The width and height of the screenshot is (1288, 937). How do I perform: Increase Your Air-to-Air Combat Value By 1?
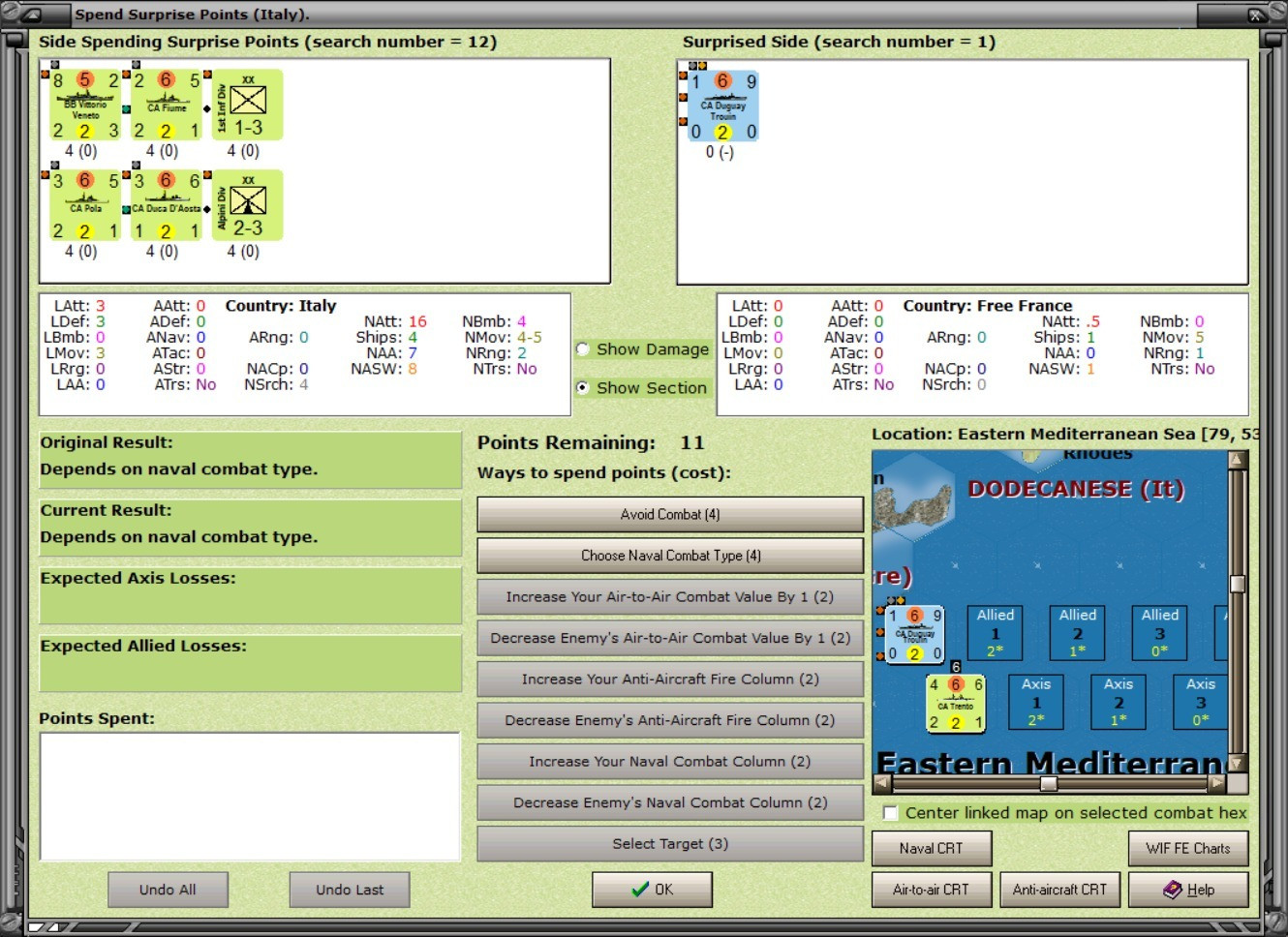[x=670, y=597]
